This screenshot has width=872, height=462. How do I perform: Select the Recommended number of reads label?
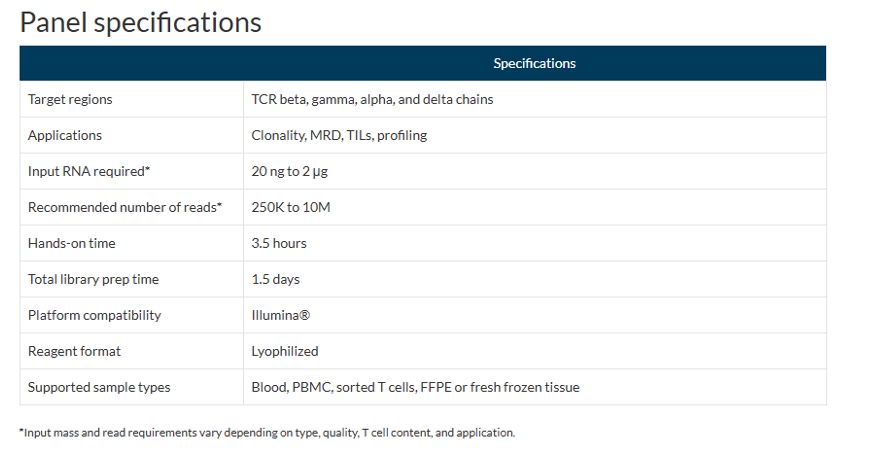[125, 207]
